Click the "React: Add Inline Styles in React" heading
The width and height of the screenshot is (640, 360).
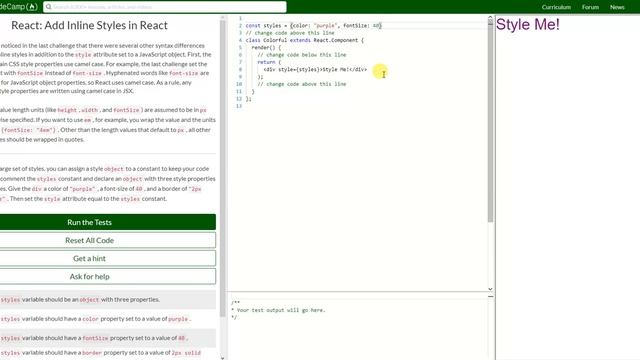coord(89,25)
